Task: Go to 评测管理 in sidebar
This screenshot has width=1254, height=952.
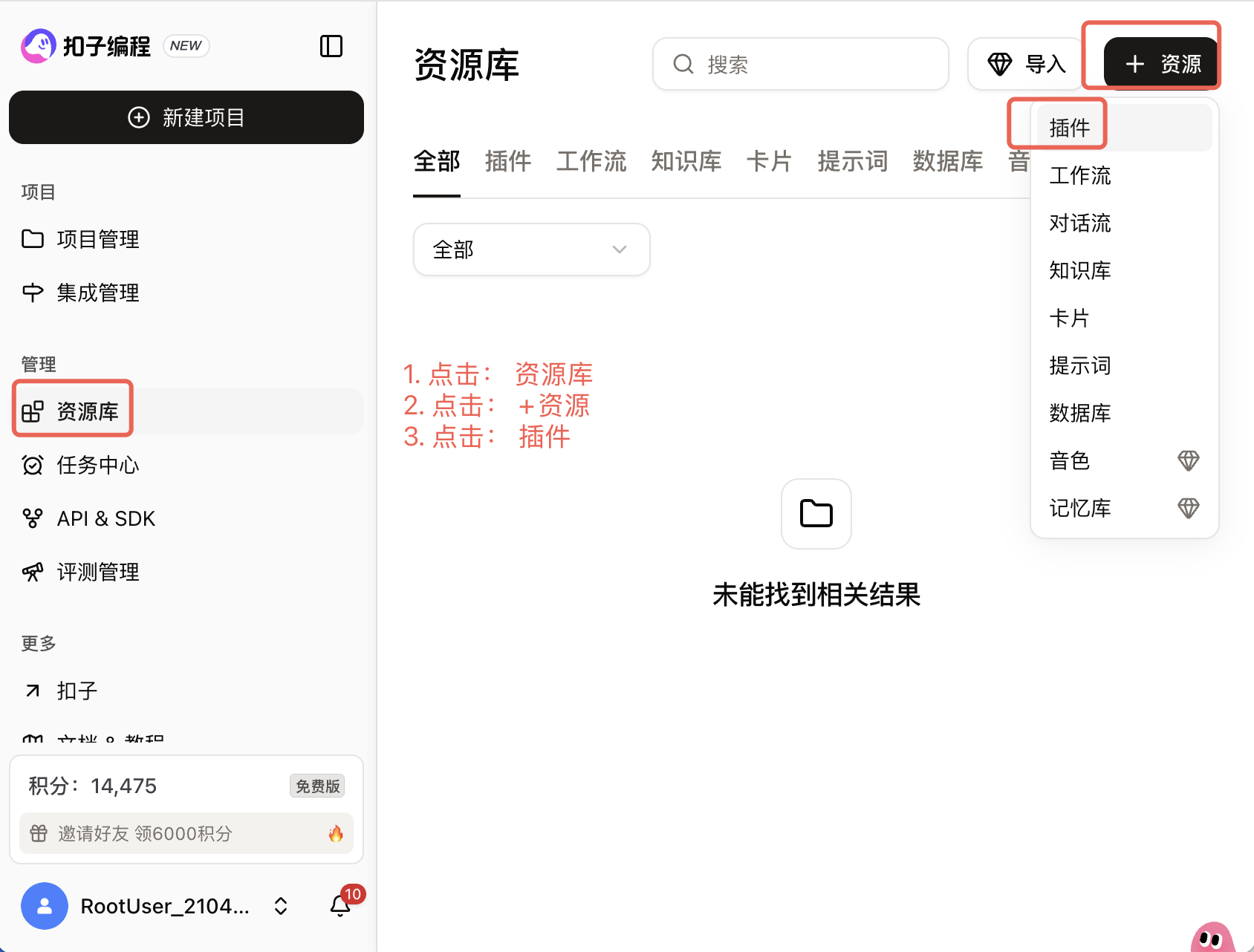Action: coord(97,573)
